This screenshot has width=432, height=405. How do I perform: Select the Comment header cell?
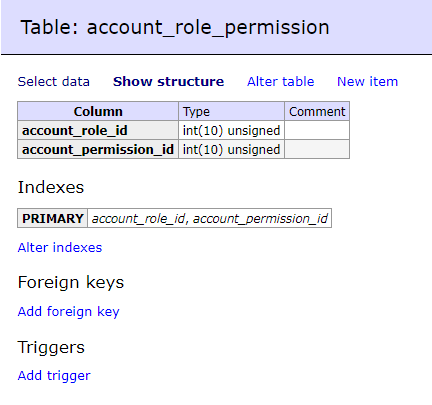coord(317,111)
